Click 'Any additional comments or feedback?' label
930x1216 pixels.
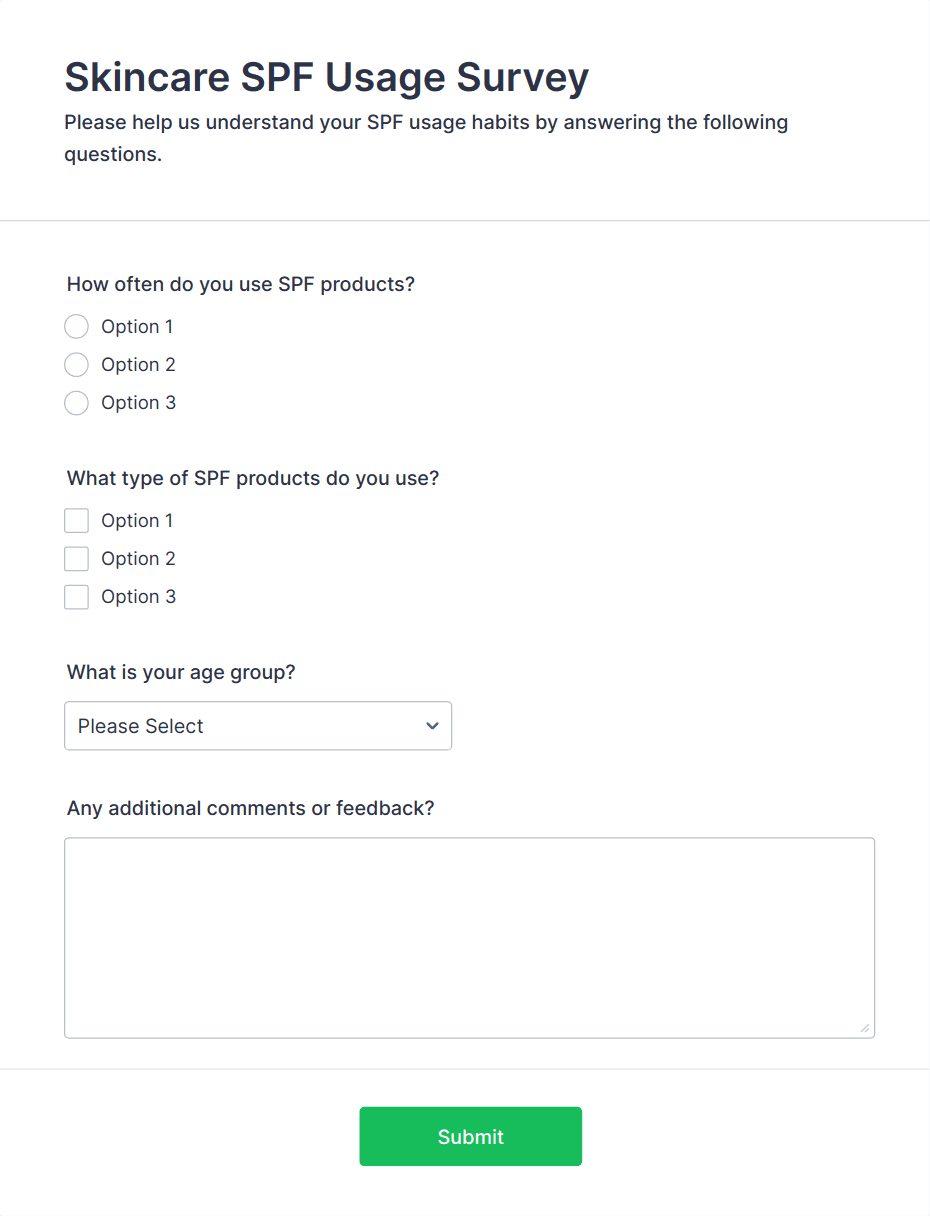click(x=250, y=808)
